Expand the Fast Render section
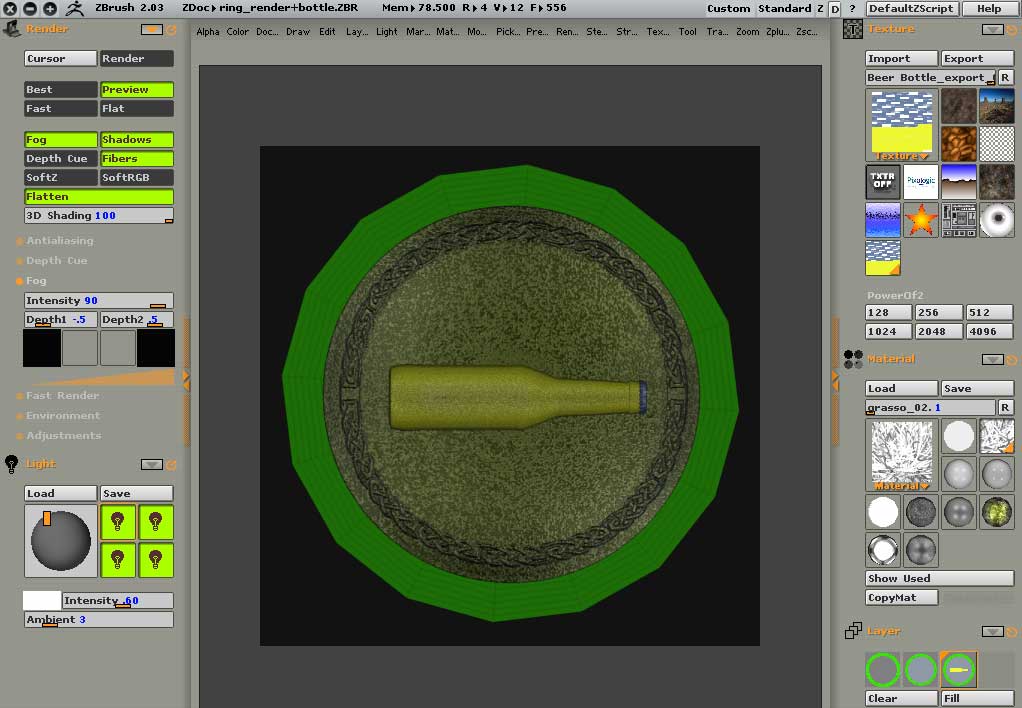Viewport: 1022px width, 708px height. (62, 396)
